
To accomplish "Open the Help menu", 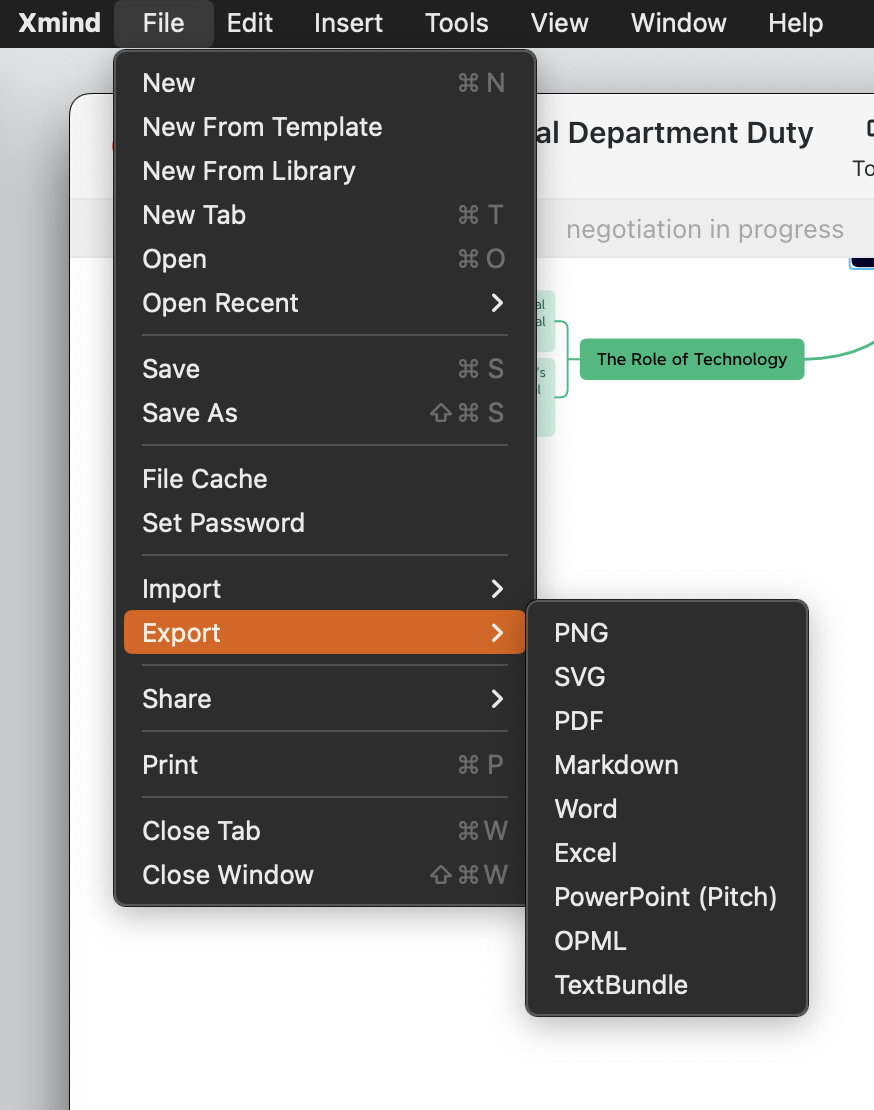I will coord(795,23).
